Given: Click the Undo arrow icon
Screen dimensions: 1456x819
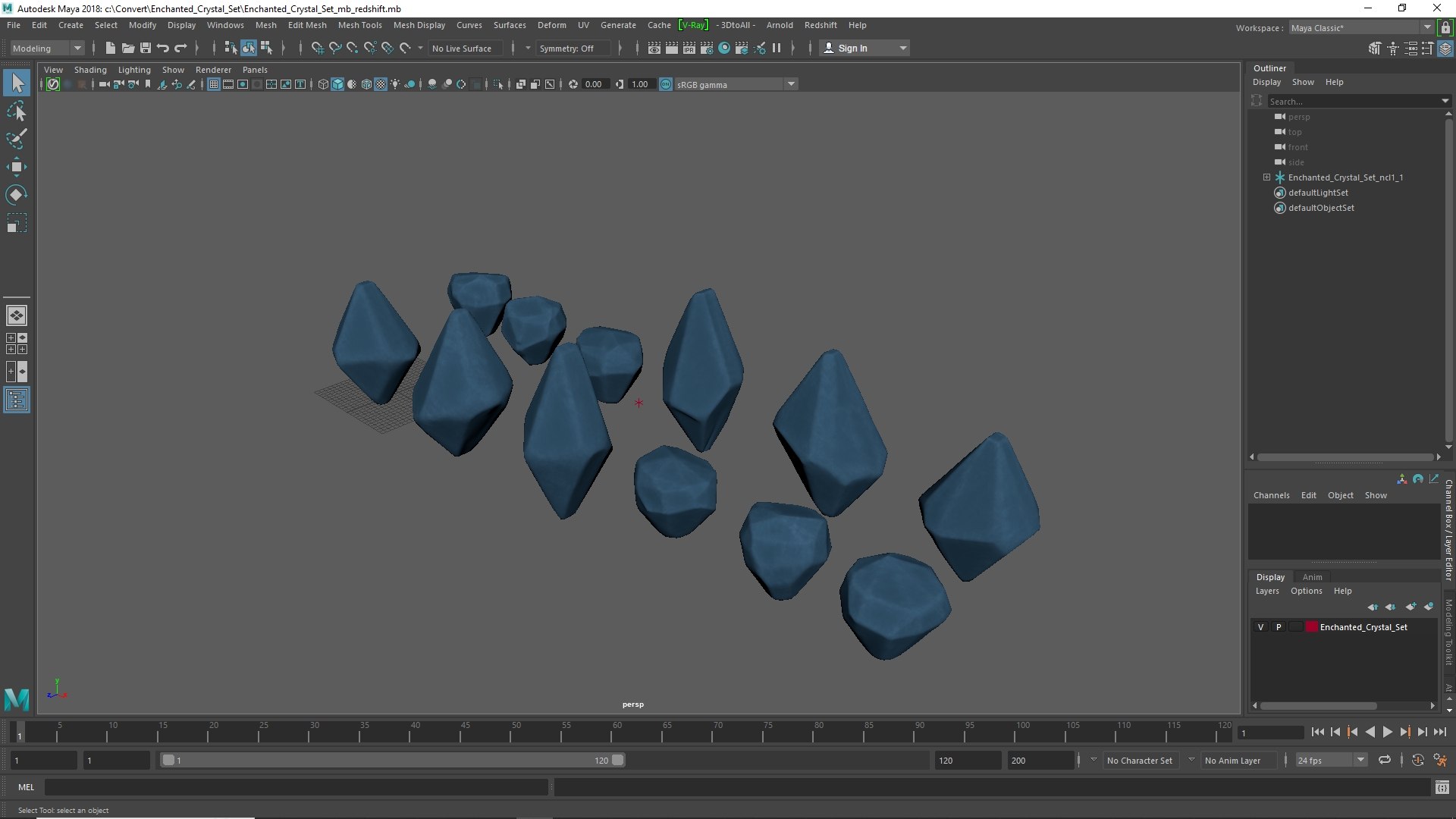Looking at the screenshot, I should pos(163,48).
